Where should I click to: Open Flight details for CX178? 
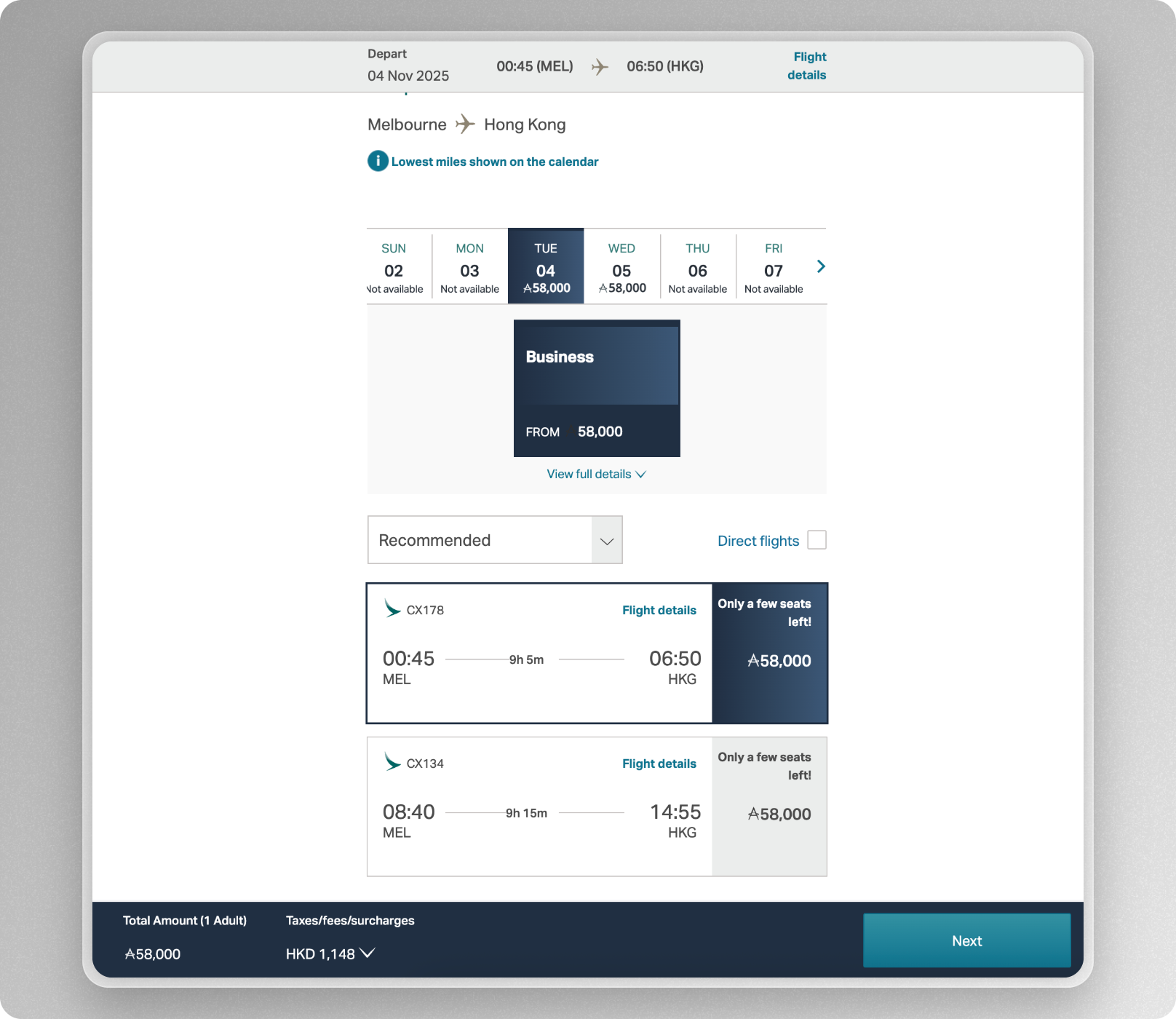click(659, 610)
